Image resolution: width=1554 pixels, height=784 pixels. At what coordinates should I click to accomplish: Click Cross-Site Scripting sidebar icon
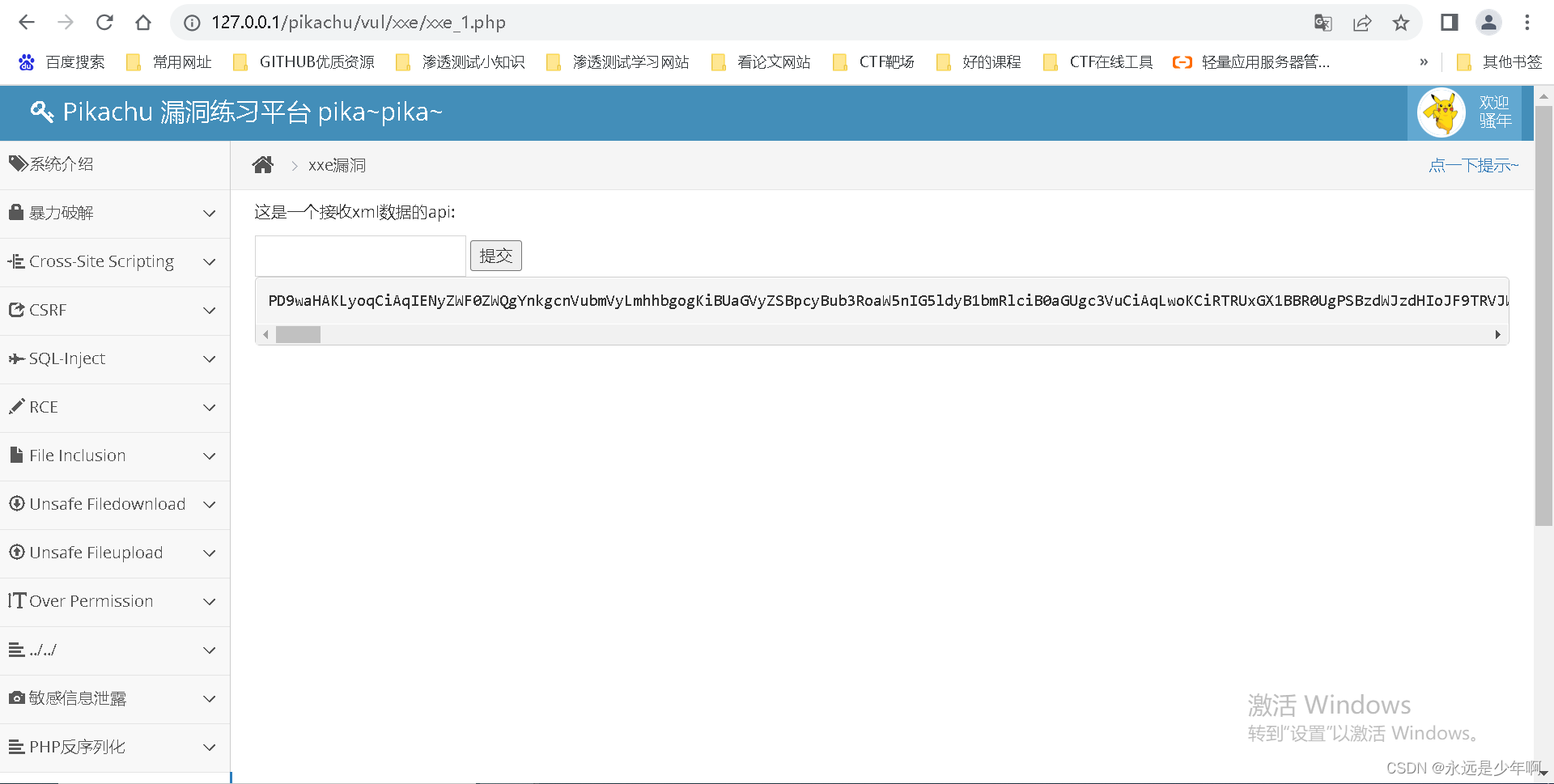coord(16,261)
